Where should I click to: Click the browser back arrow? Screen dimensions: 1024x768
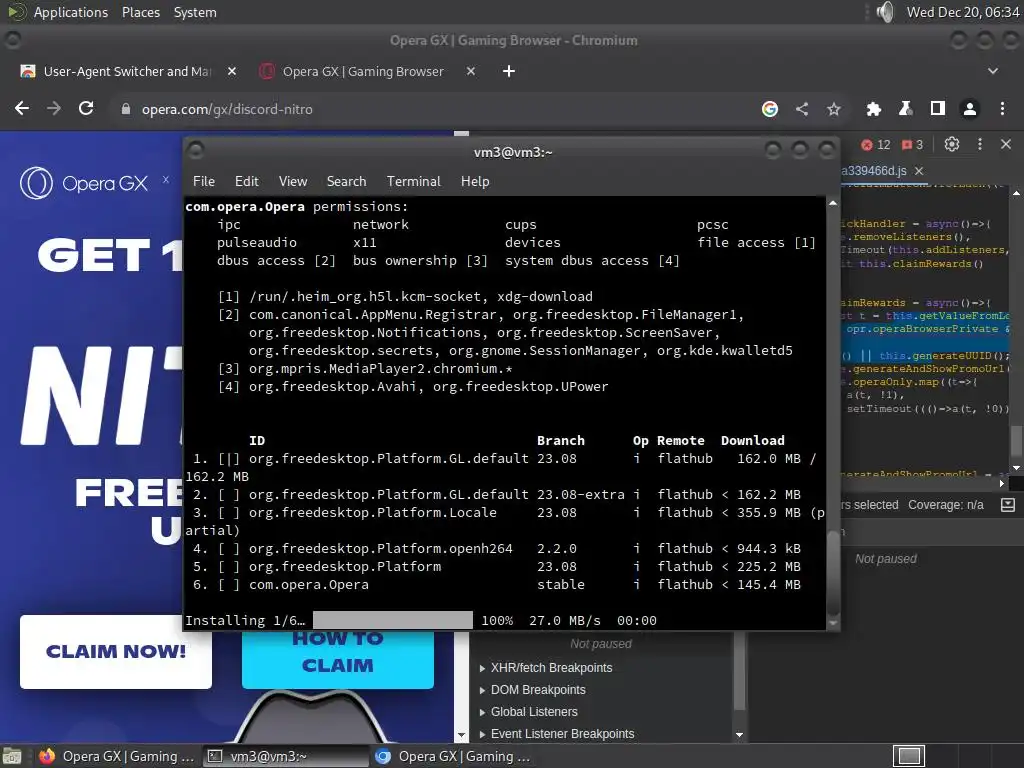pyautogui.click(x=22, y=108)
